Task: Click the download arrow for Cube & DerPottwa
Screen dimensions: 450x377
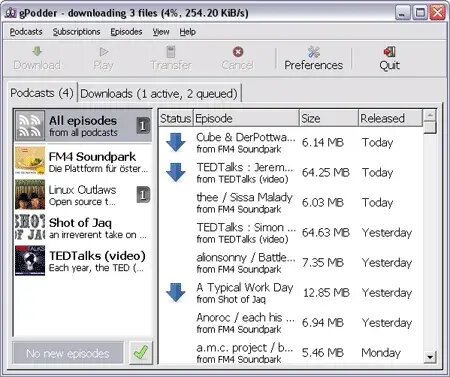Action: (176, 142)
